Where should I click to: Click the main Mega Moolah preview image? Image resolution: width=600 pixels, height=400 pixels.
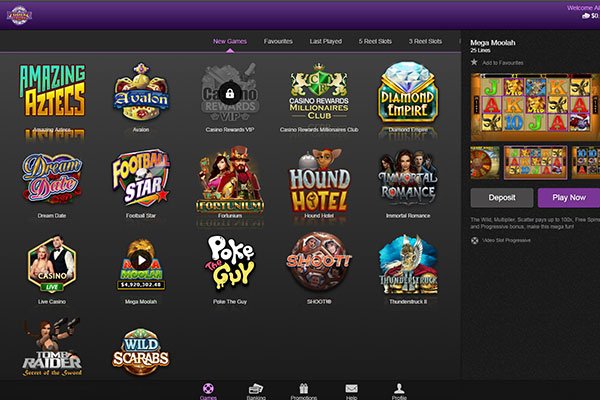coord(535,107)
